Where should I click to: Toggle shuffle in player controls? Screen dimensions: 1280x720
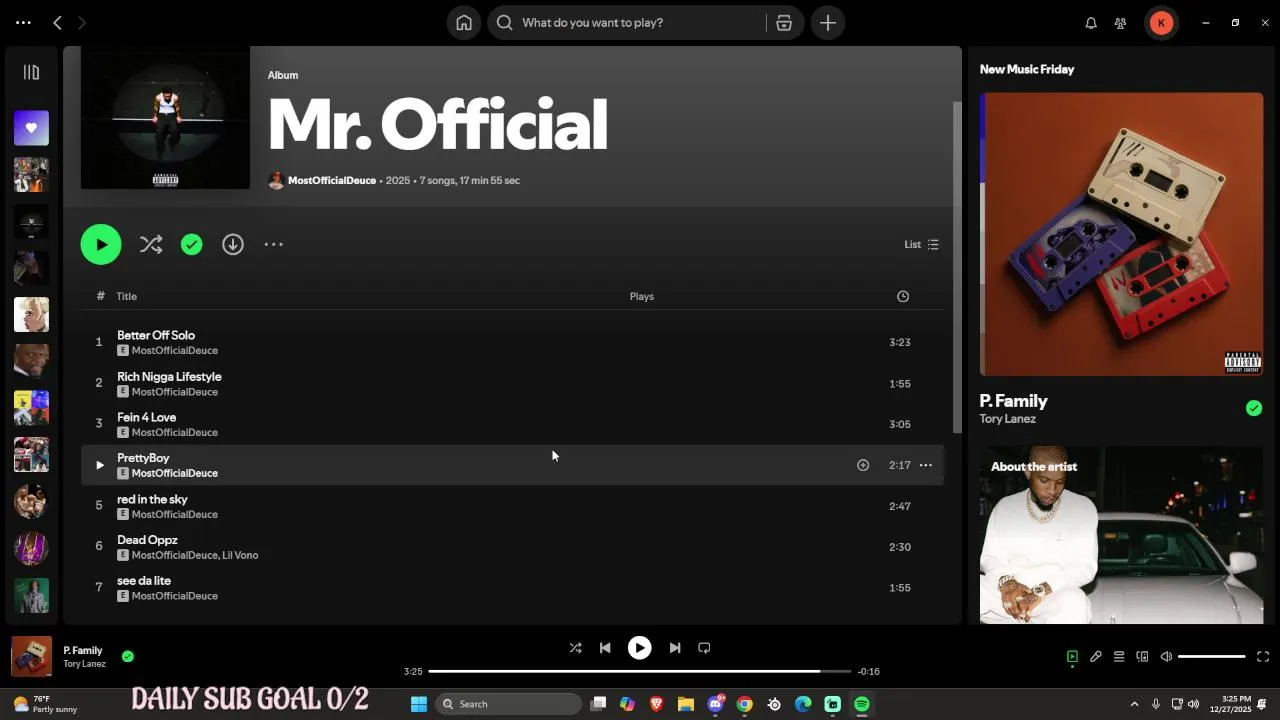pyautogui.click(x=575, y=648)
